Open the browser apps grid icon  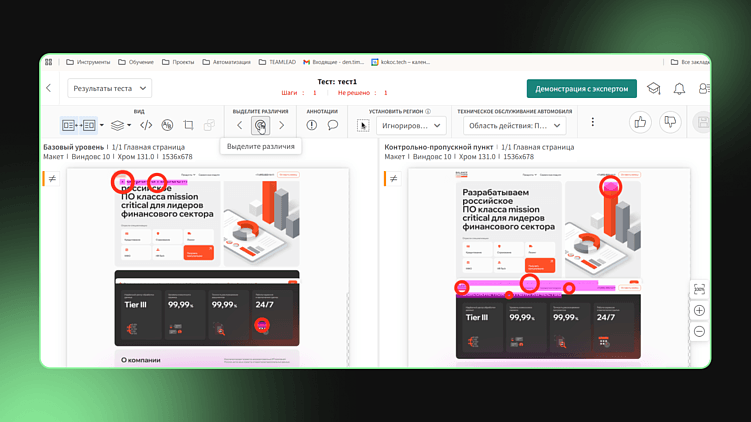click(48, 62)
